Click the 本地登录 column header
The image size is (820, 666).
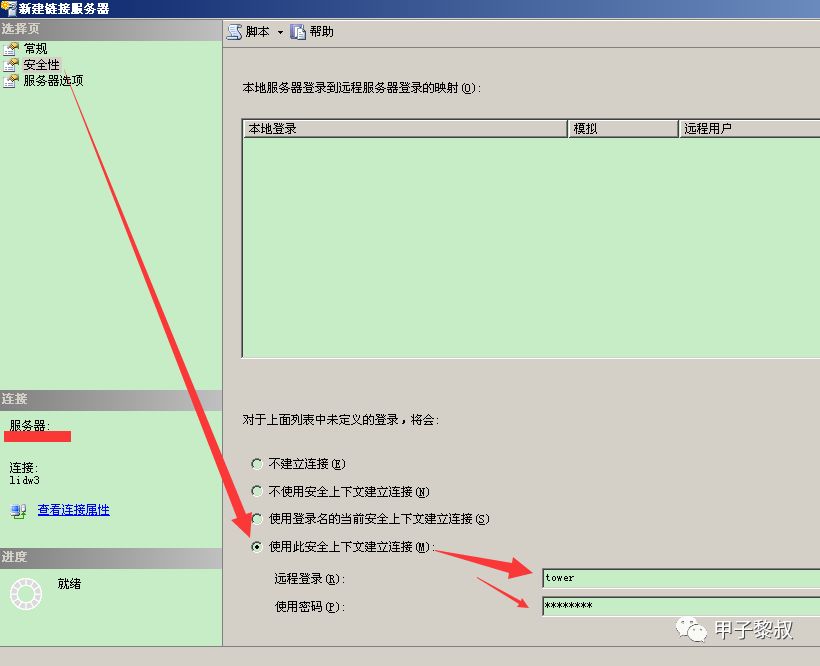coord(405,129)
